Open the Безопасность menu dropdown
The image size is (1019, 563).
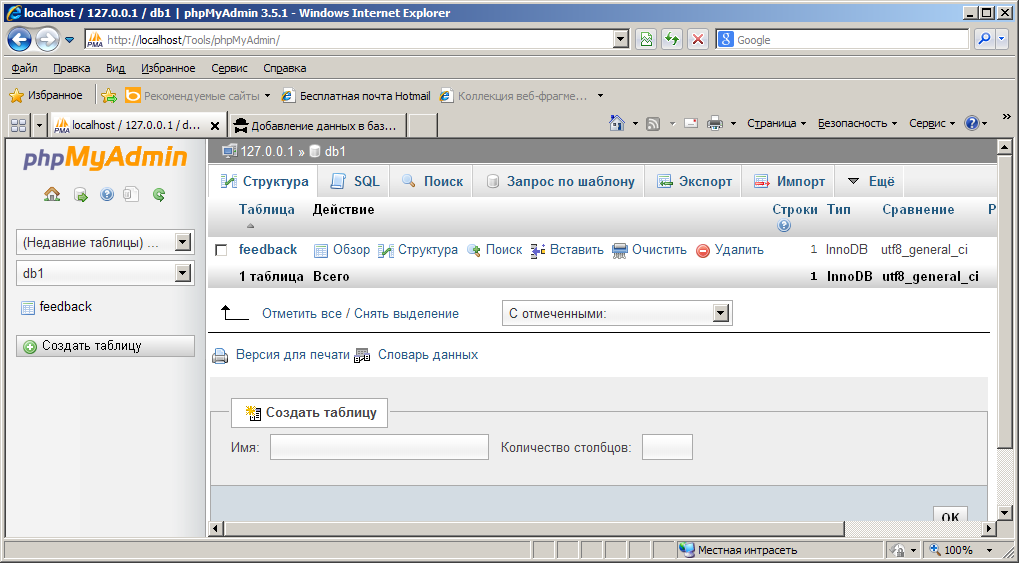pos(857,123)
